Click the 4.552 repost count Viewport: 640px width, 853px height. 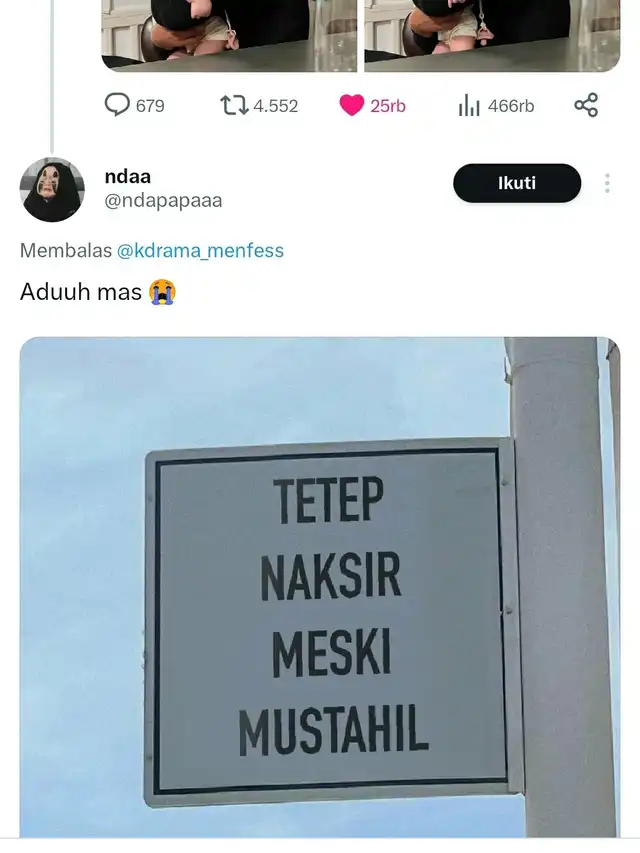coord(275,106)
